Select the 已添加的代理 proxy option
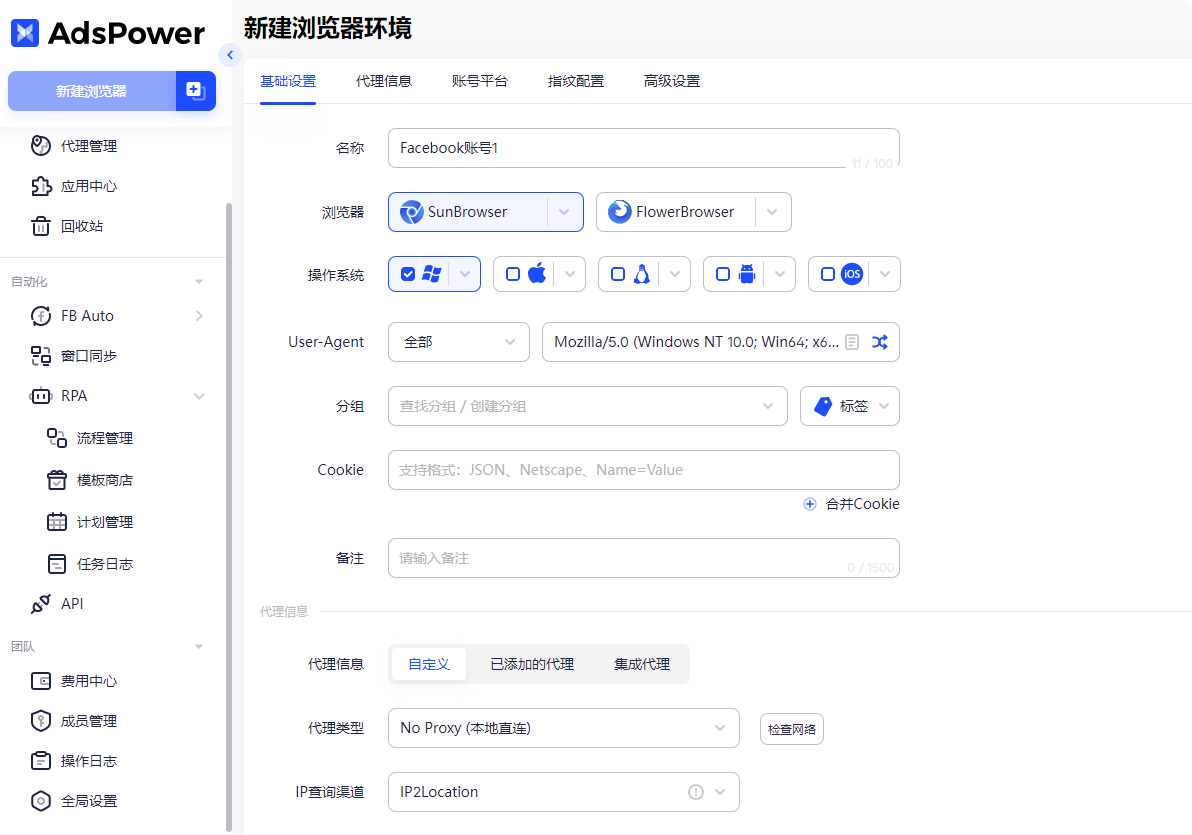This screenshot has width=1192, height=835. tap(532, 665)
